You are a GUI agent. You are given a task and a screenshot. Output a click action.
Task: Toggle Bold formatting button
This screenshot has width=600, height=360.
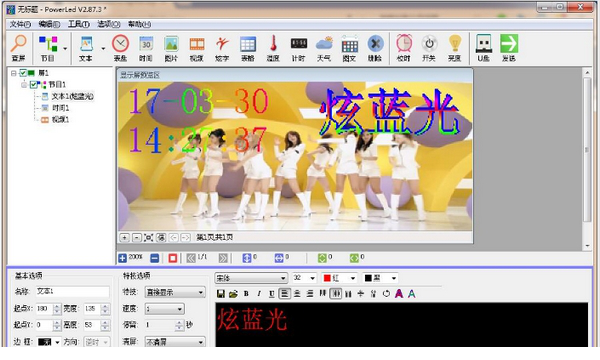(x=246, y=294)
